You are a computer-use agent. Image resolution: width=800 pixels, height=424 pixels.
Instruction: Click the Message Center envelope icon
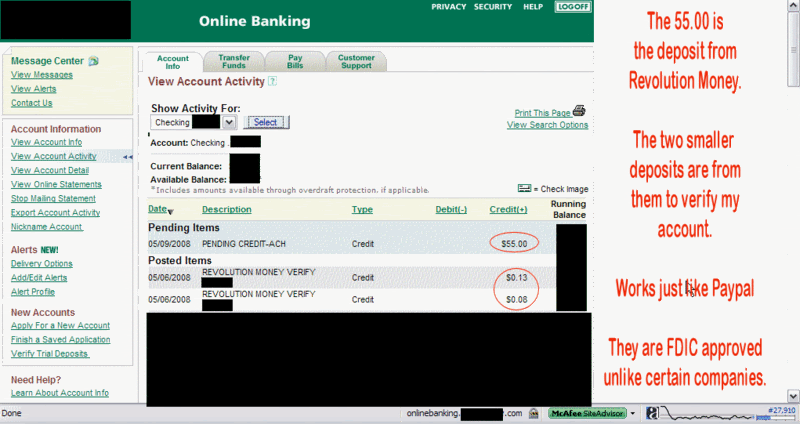coord(94,61)
